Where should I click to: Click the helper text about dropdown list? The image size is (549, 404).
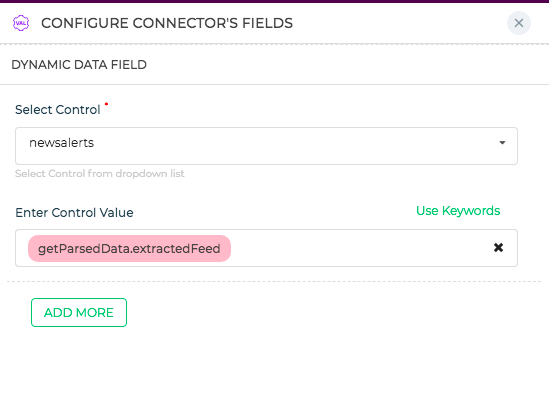[100, 174]
